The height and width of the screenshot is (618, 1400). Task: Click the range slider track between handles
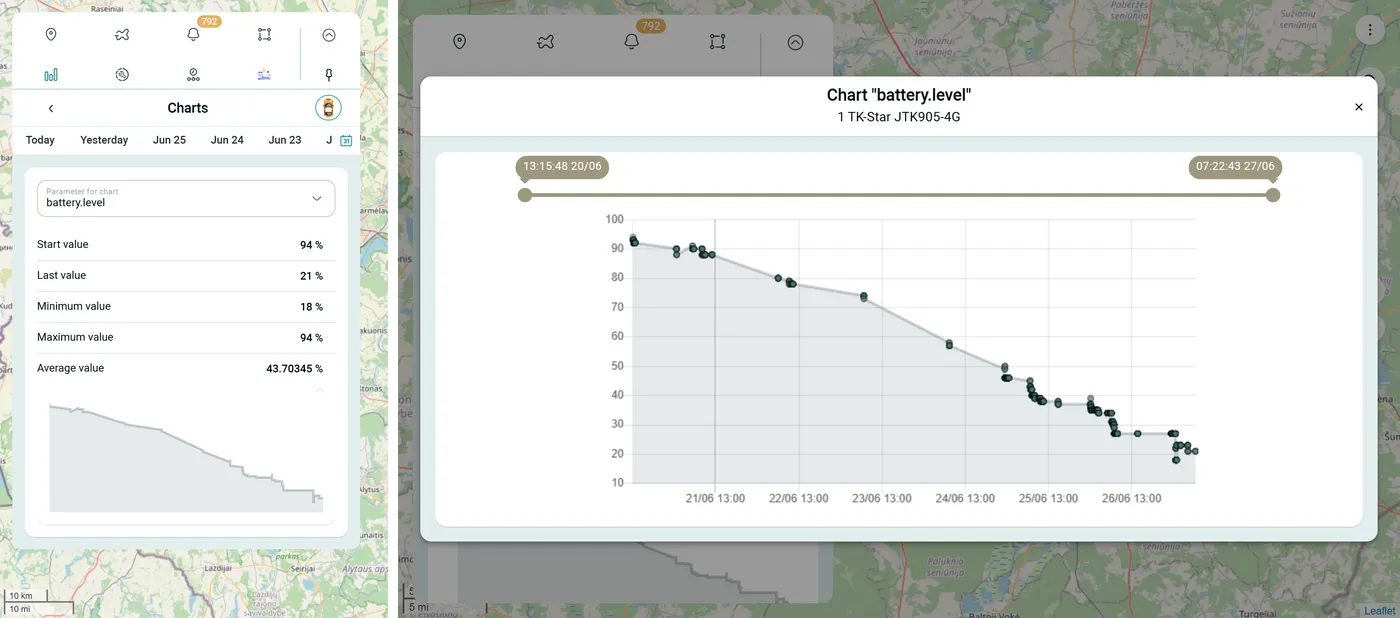pyautogui.click(x=899, y=195)
